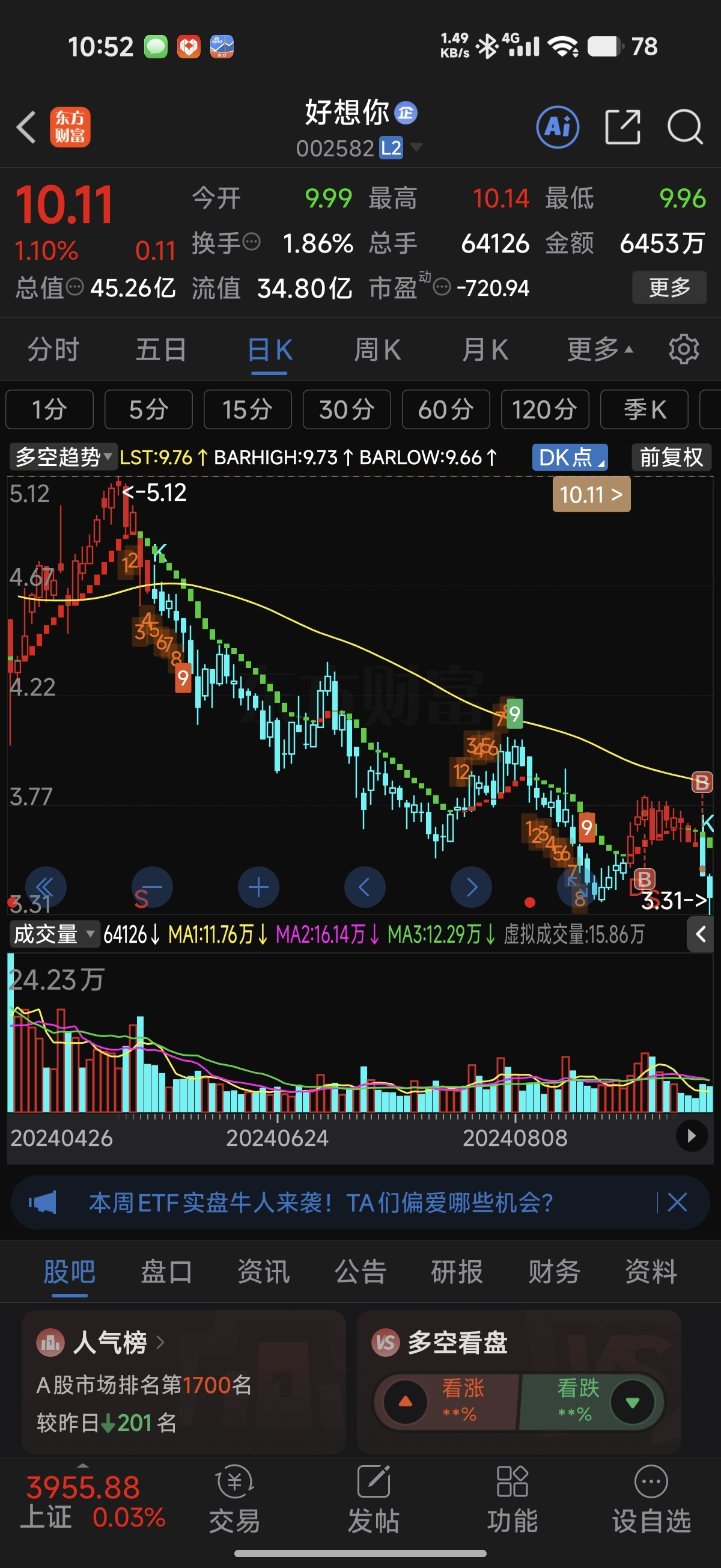This screenshot has width=721, height=1568.
Task: Open the 资料 tab
Action: click(651, 1272)
